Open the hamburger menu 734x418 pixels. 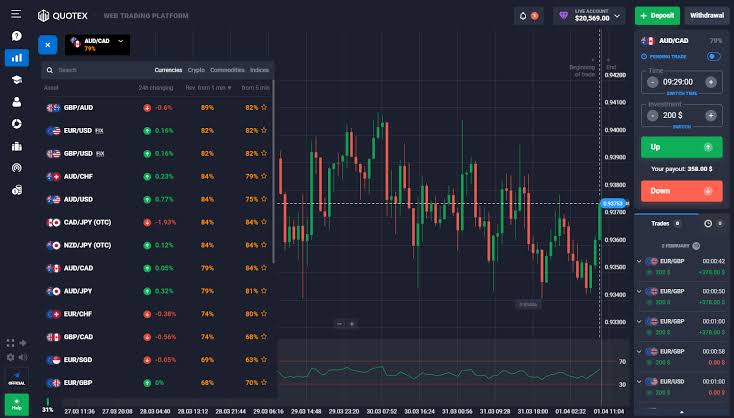pyautogui.click(x=16, y=14)
